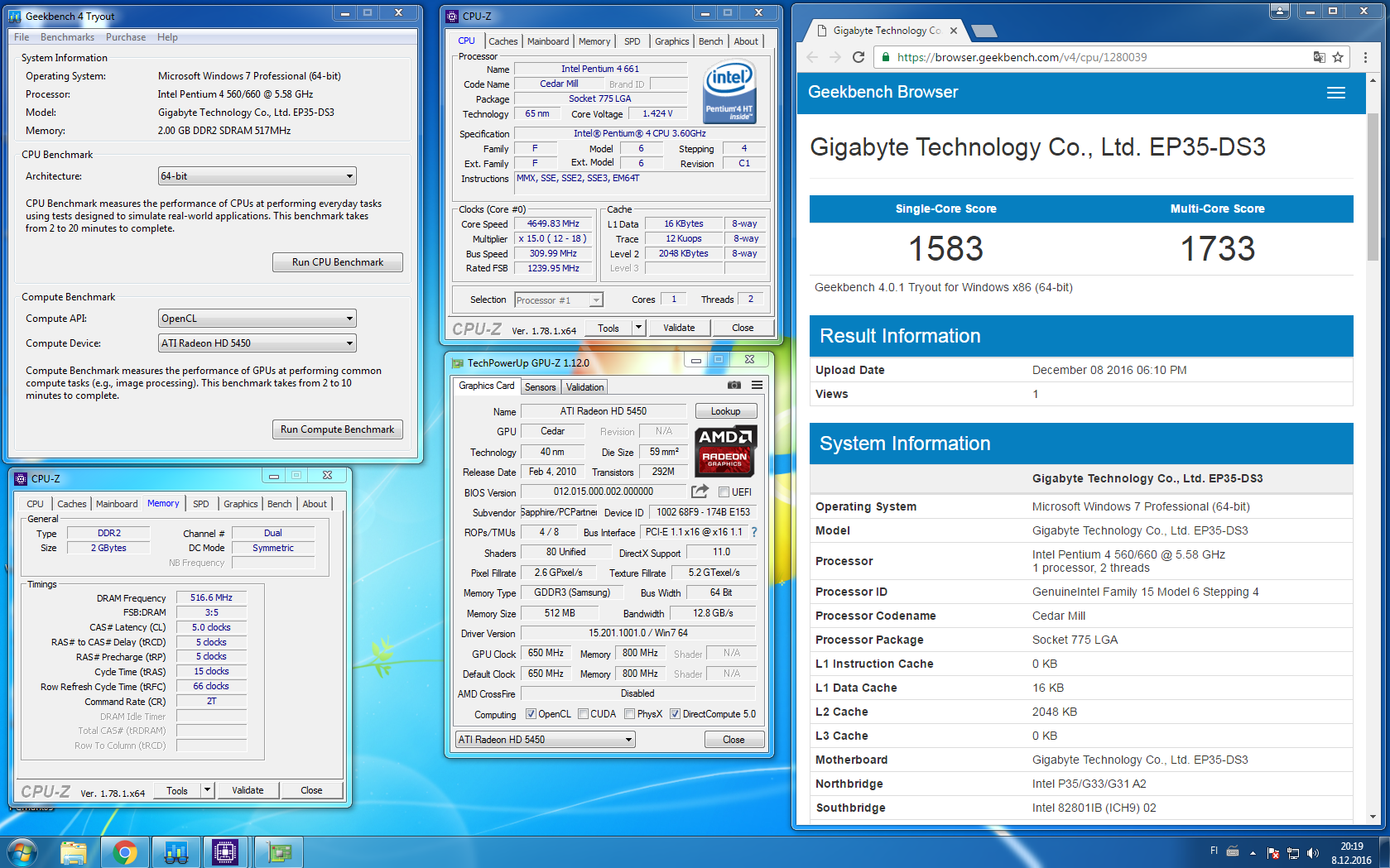
Task: Toggle the DirectCompute 5.0 checkbox
Action: coord(675,714)
